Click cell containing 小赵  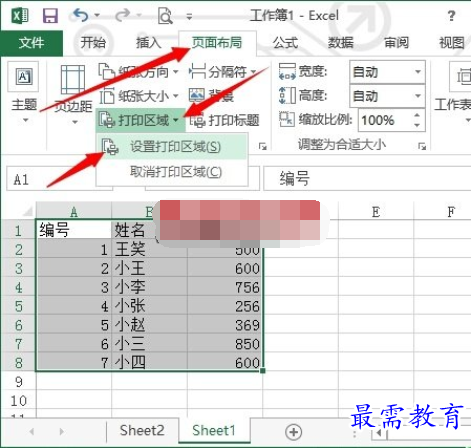(149, 325)
